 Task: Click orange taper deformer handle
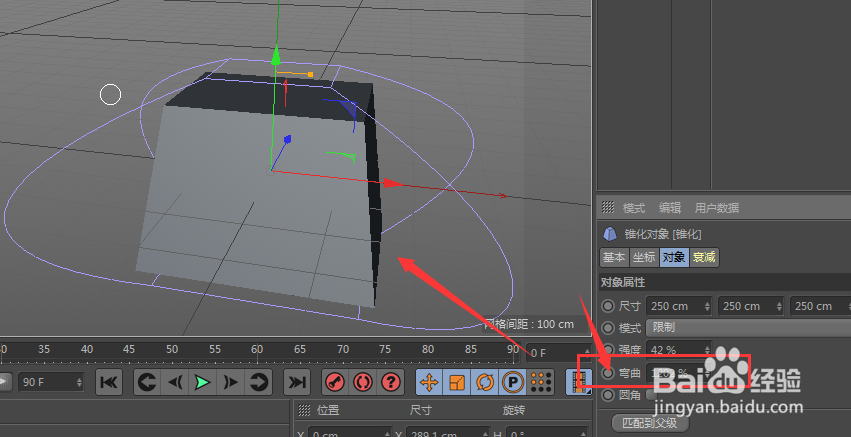(x=310, y=74)
